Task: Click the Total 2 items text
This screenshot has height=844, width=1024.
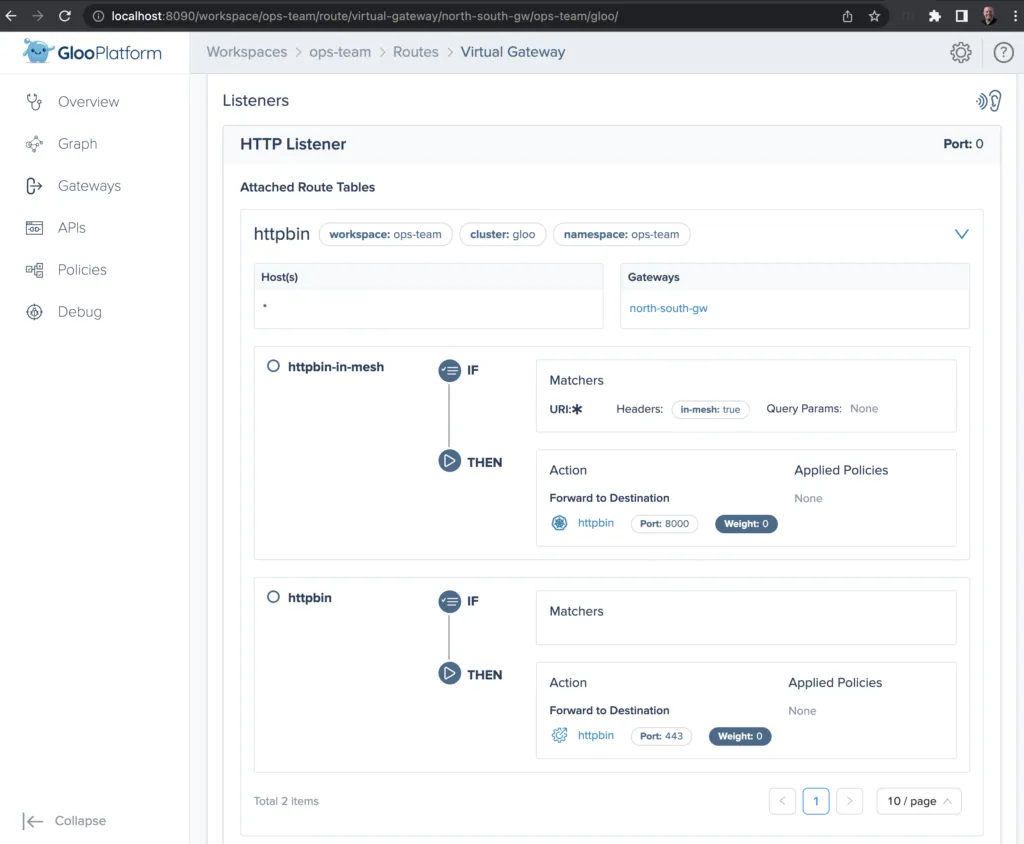Action: coord(286,802)
